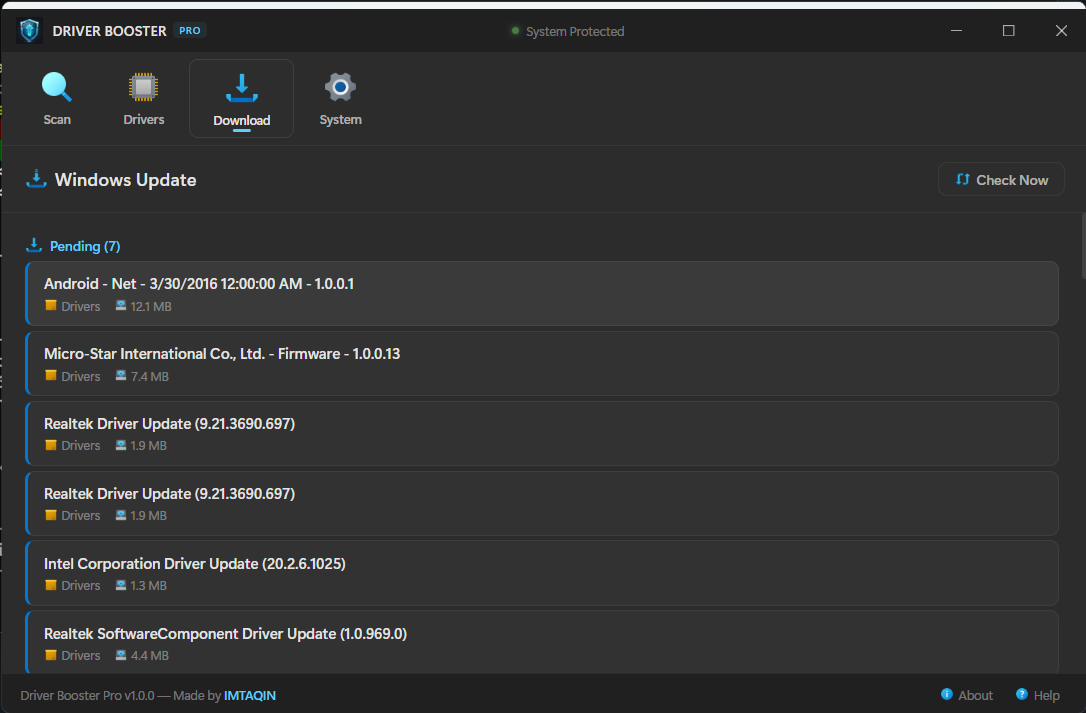Click the Windows Update header download icon
1086x713 pixels.
click(x=36, y=180)
